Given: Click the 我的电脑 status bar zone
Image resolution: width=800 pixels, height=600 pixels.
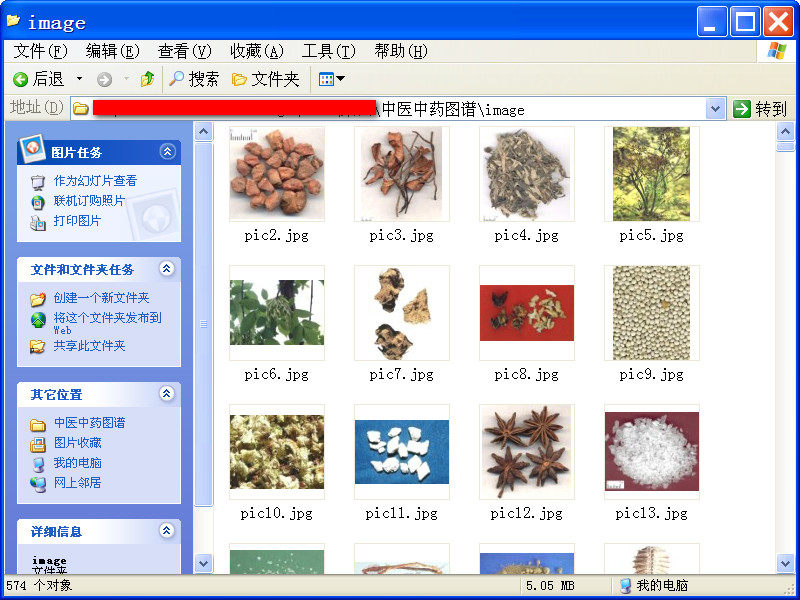Looking at the screenshot, I should coord(656,585).
